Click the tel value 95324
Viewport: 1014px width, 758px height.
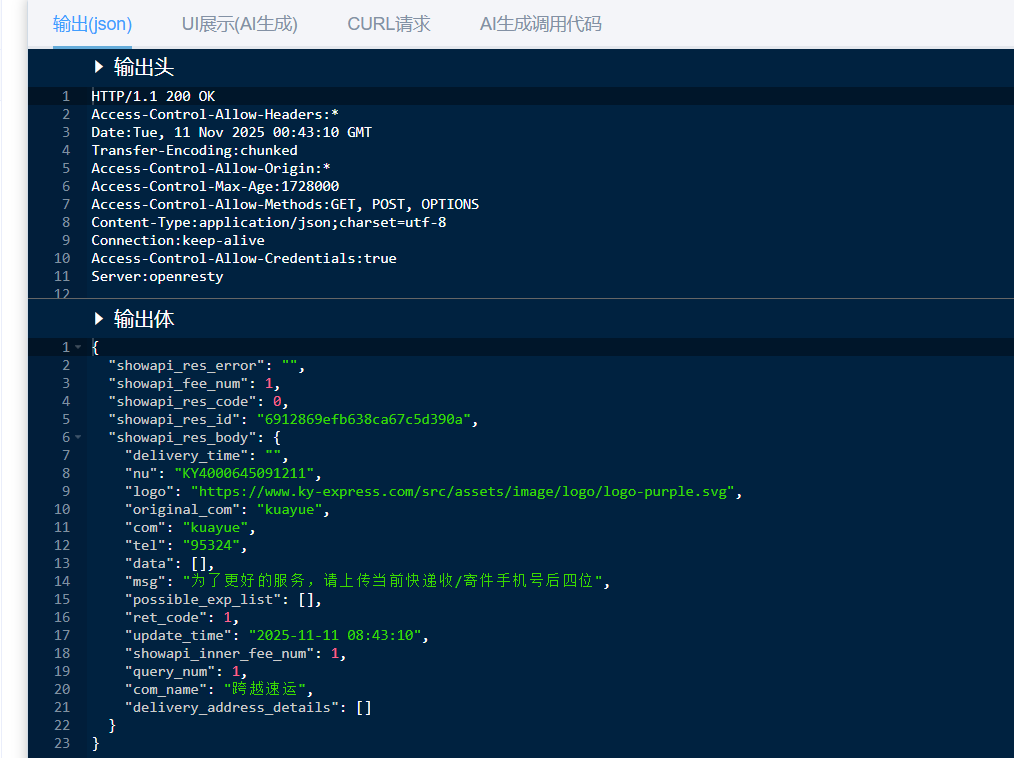point(211,546)
